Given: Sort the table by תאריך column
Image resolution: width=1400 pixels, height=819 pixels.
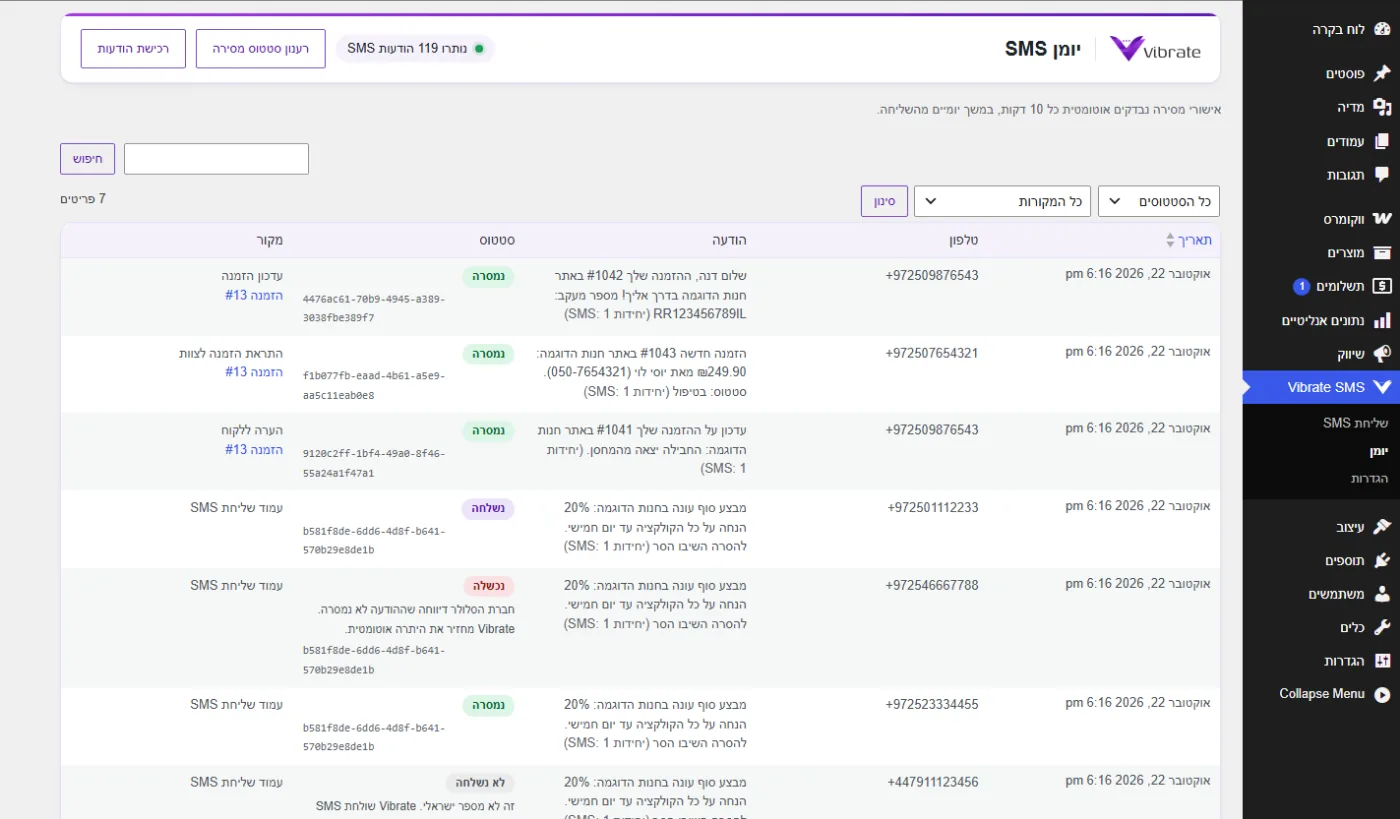Looking at the screenshot, I should [1194, 240].
